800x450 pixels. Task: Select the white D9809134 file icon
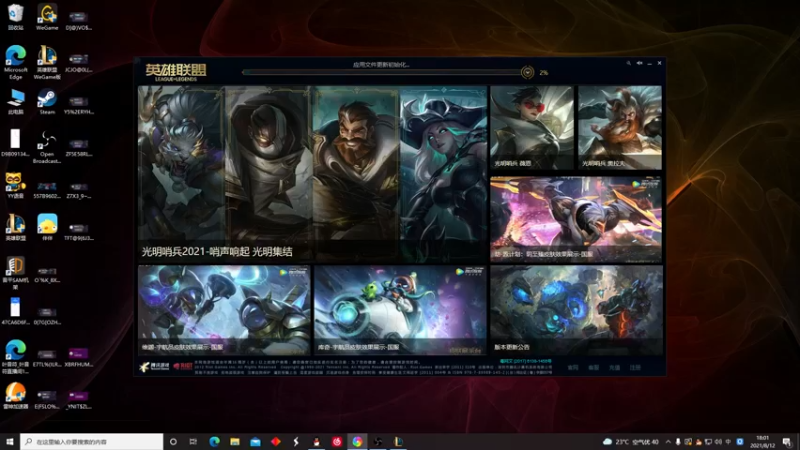[x=15, y=143]
